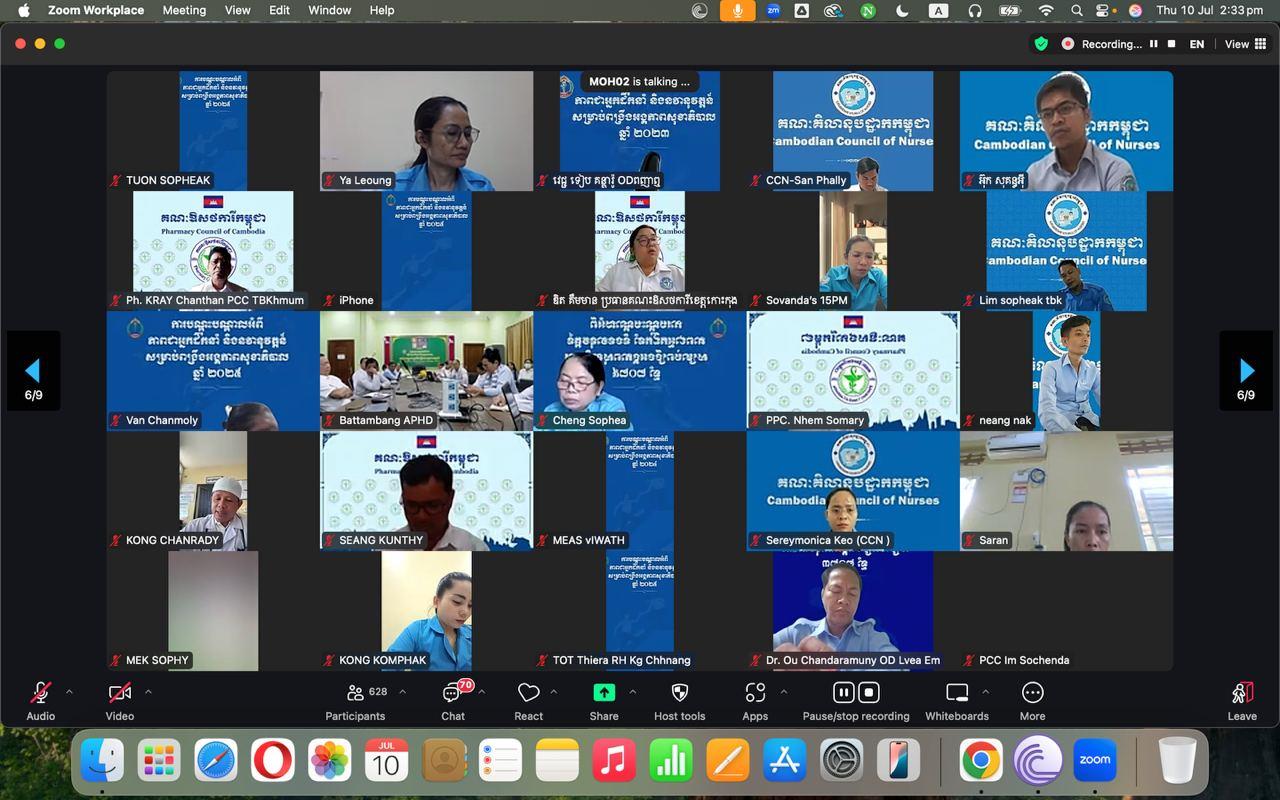The height and width of the screenshot is (800, 1280).
Task: Pause recording from bottom toolbar
Action: (843, 692)
